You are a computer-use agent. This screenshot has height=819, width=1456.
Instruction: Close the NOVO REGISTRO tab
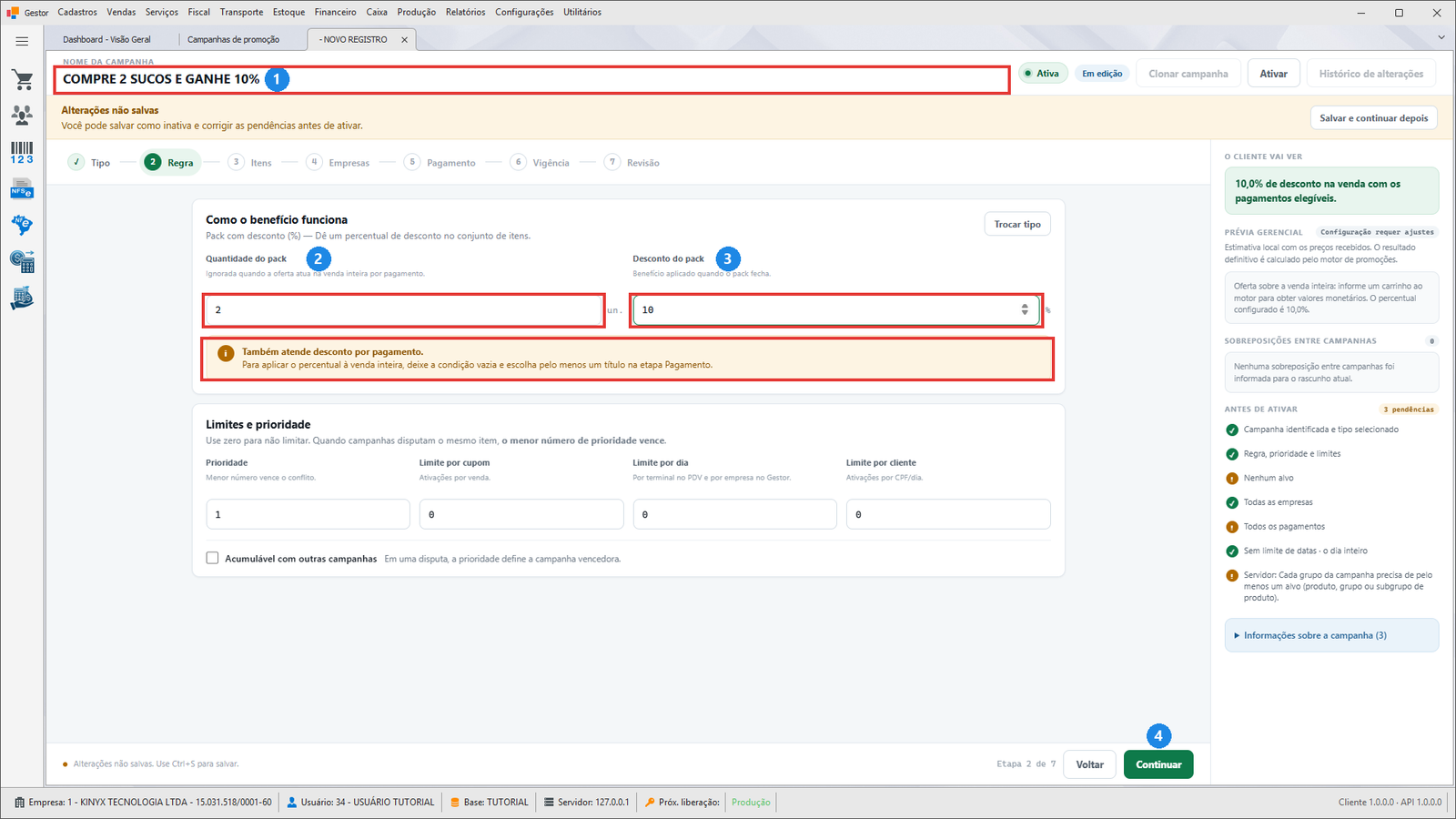405,40
